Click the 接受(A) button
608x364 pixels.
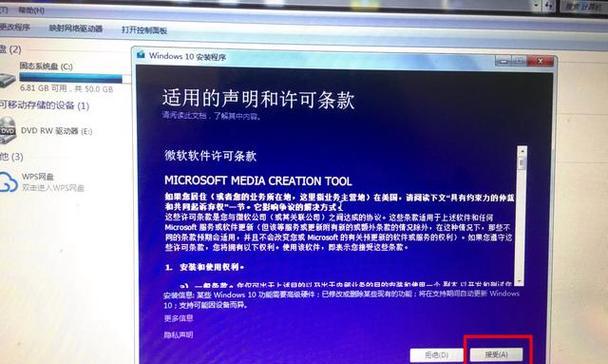coord(496,354)
